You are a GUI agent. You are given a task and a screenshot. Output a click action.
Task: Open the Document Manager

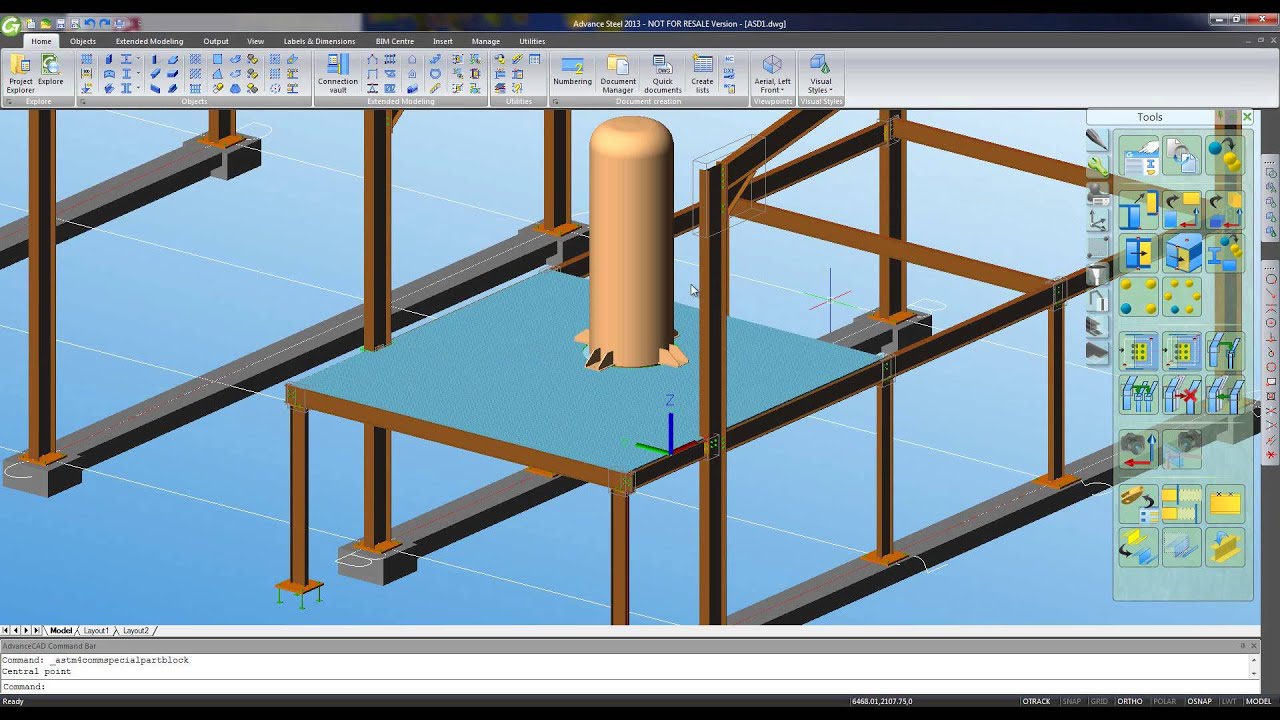pyautogui.click(x=618, y=75)
